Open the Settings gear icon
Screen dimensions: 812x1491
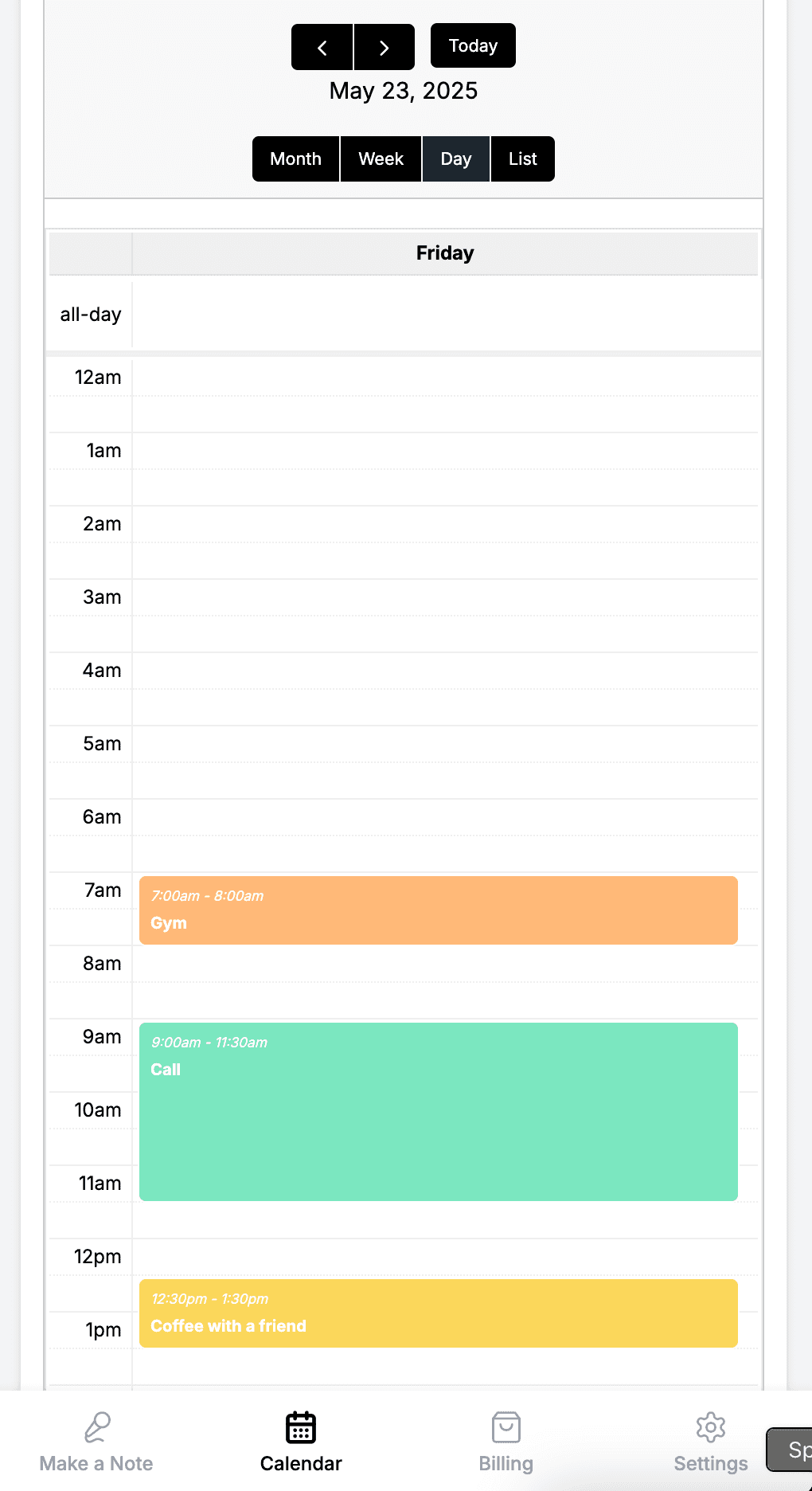coord(710,1427)
